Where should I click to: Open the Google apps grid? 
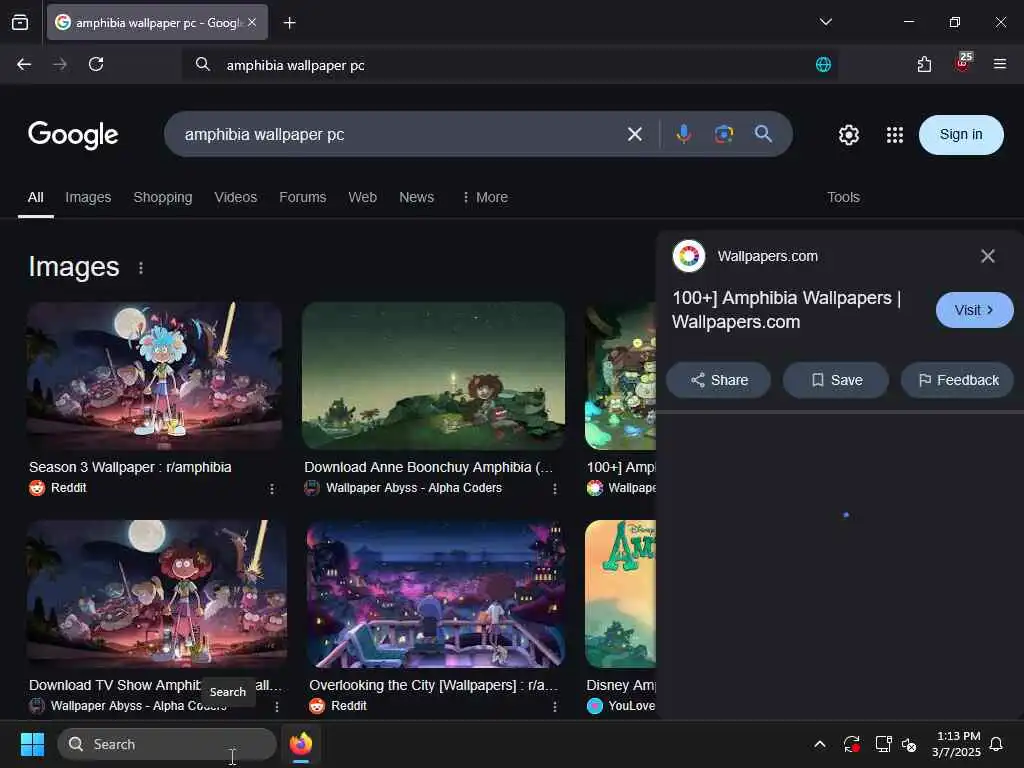pos(894,135)
